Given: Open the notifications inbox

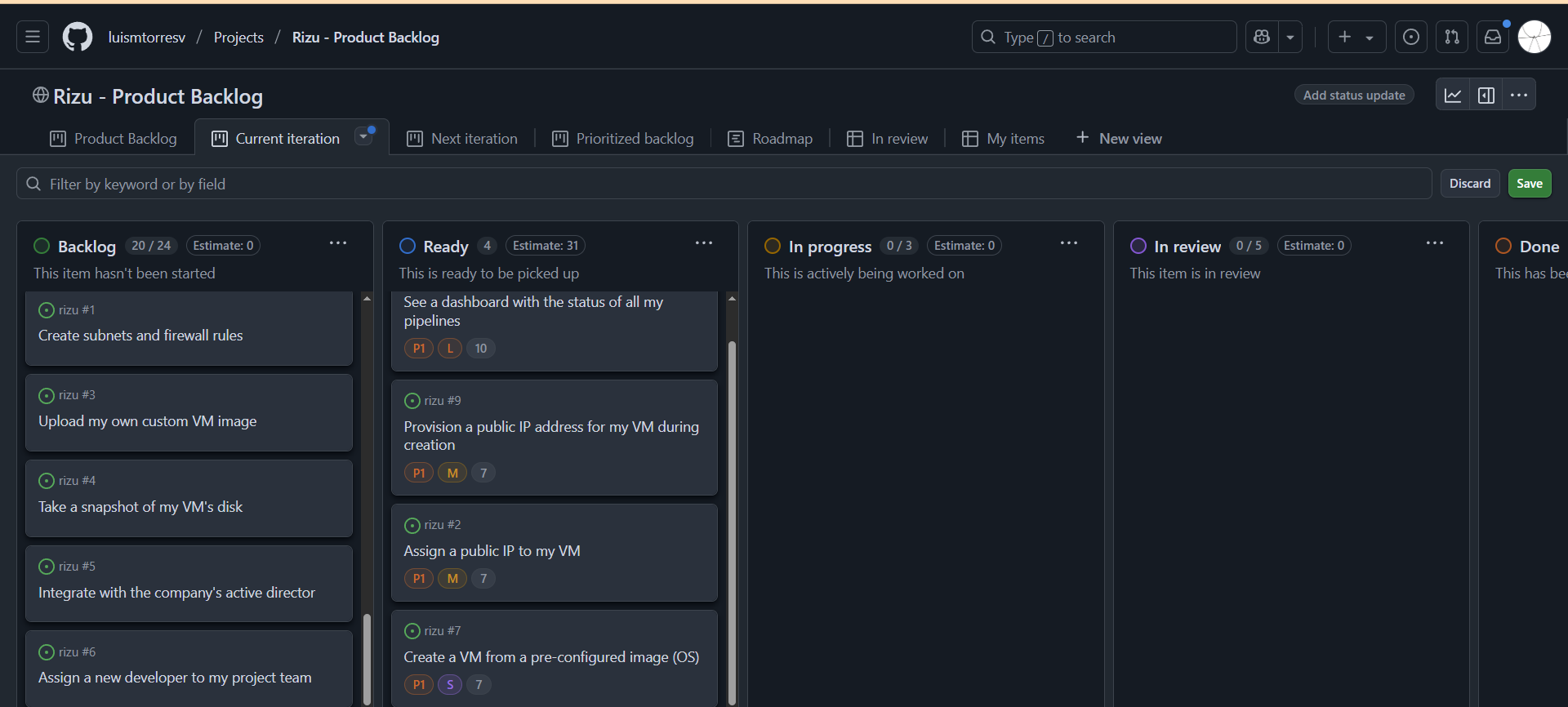Looking at the screenshot, I should (1493, 37).
